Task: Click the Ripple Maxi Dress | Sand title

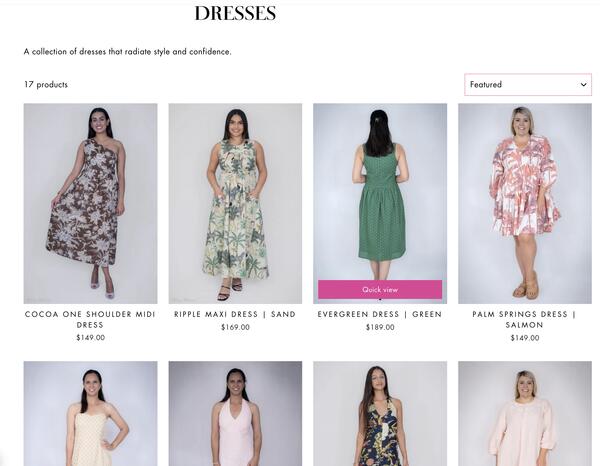Action: point(235,314)
